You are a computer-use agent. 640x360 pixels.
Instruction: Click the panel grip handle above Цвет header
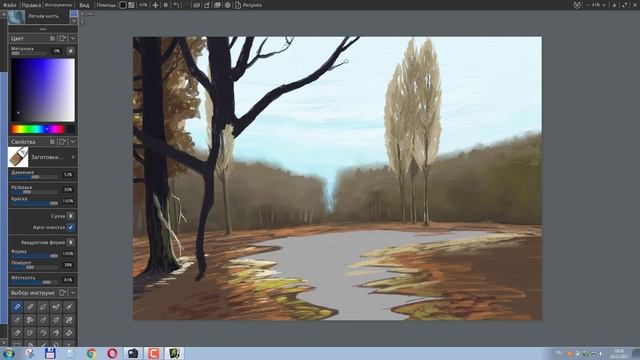click(x=43, y=29)
